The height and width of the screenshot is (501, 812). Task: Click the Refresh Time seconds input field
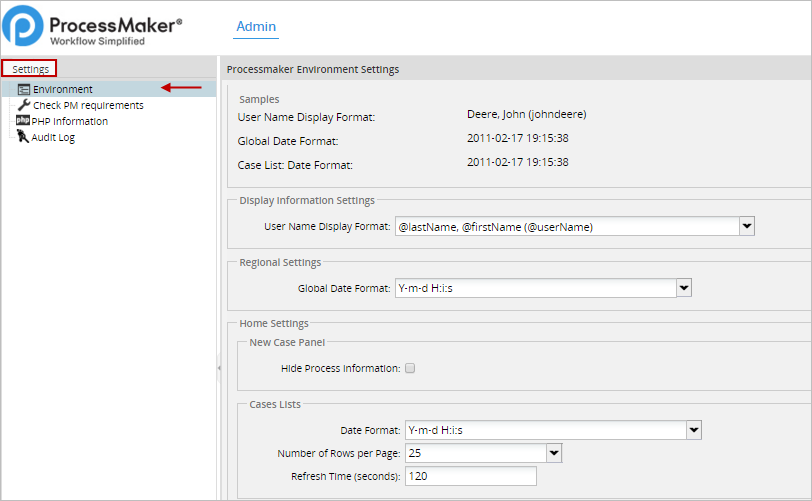click(470, 476)
